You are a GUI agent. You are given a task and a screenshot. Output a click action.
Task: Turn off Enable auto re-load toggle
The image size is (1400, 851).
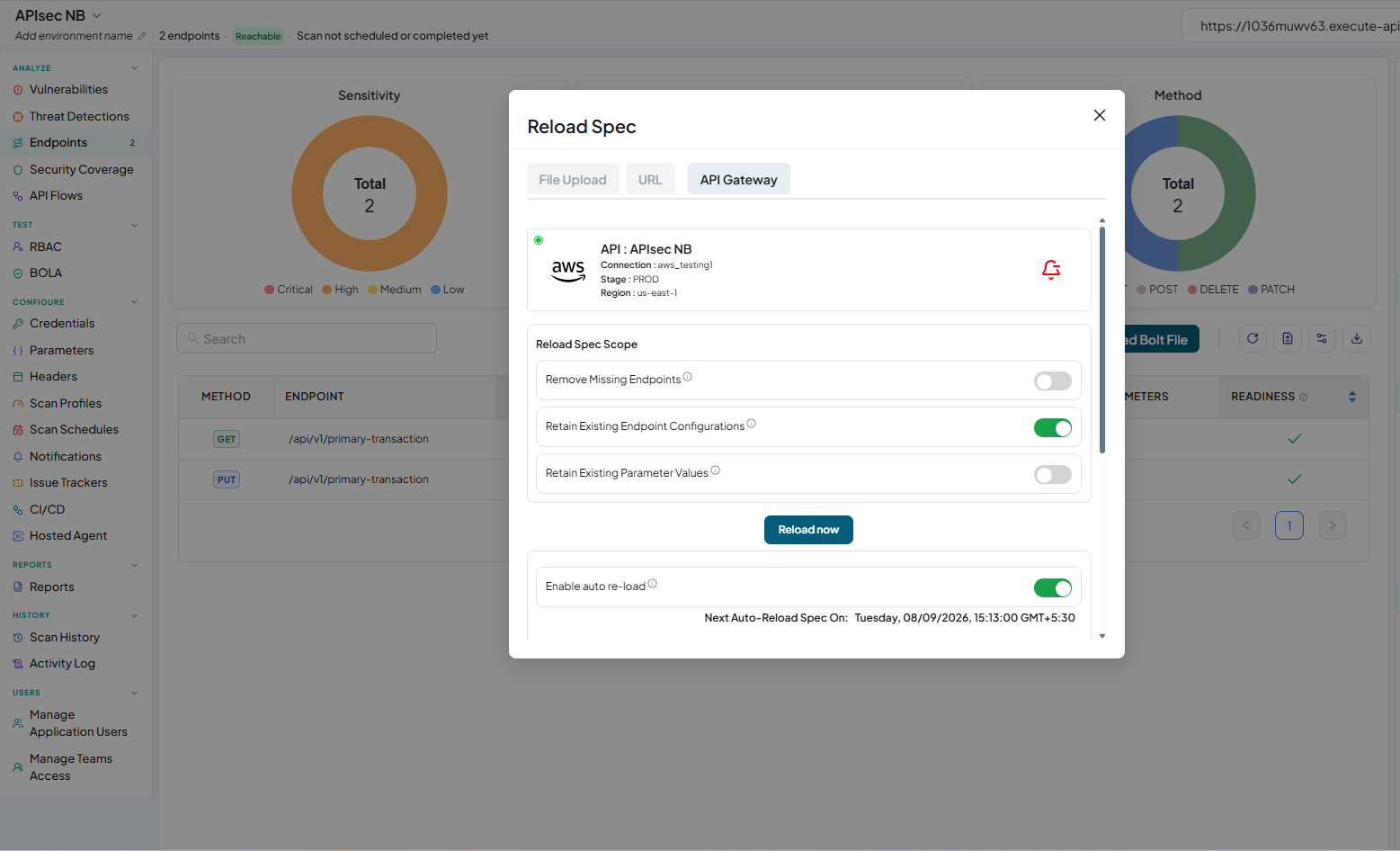coord(1053,588)
